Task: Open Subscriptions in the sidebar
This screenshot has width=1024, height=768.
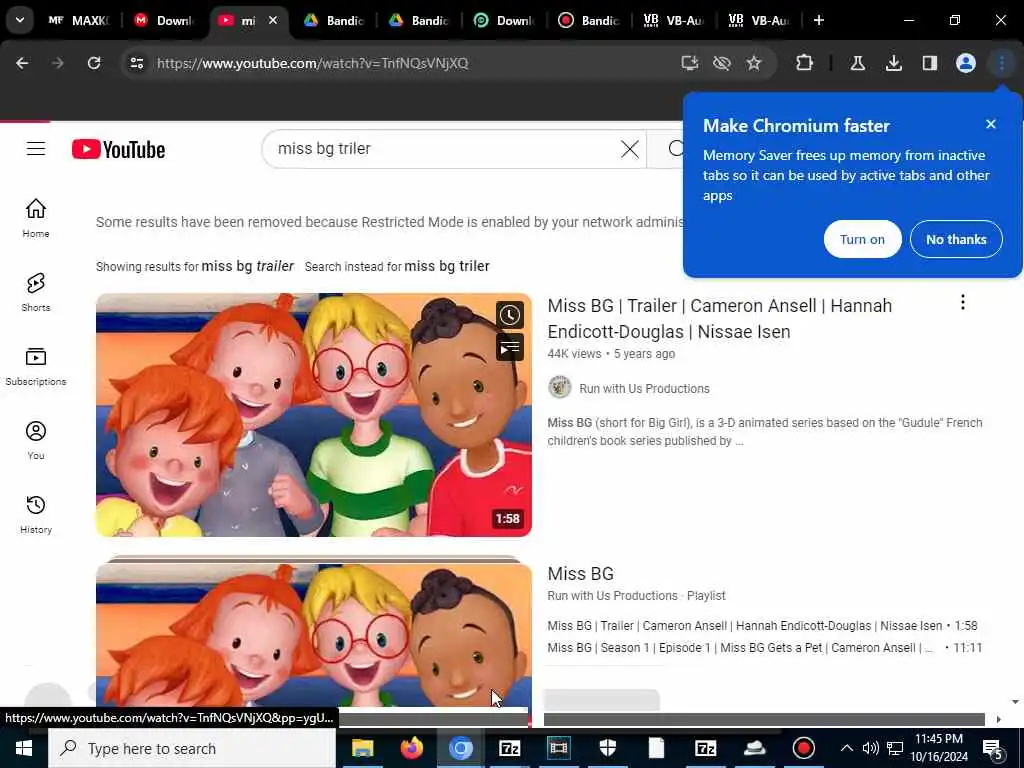Action: pyautogui.click(x=36, y=366)
